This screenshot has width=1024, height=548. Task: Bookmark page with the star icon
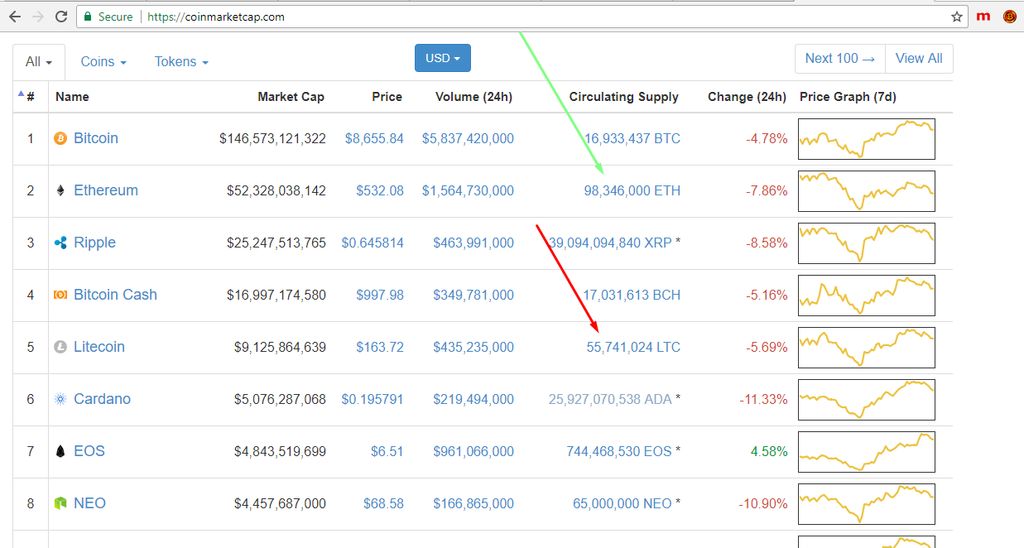[957, 17]
